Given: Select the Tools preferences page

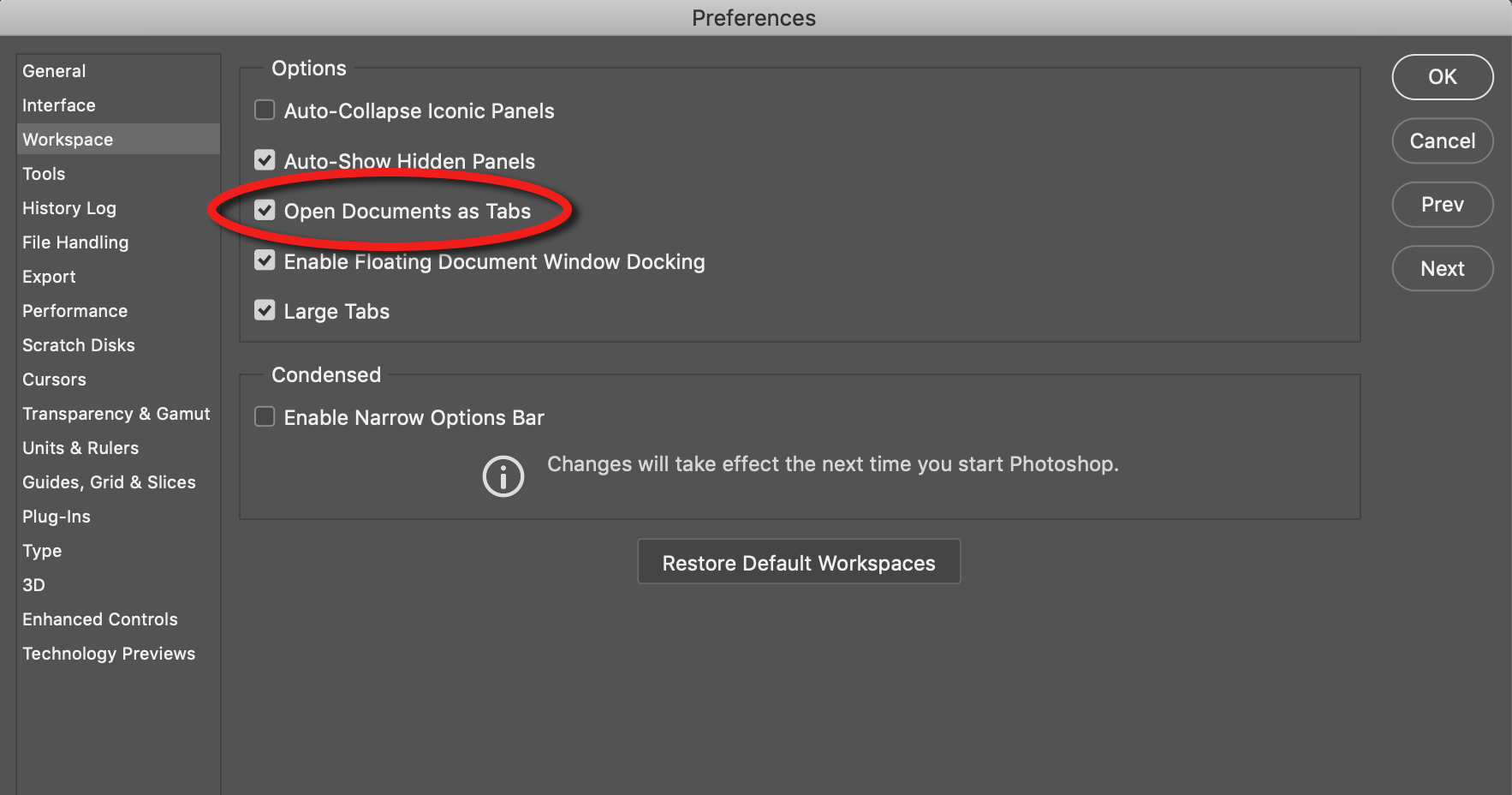Looking at the screenshot, I should tap(44, 173).
